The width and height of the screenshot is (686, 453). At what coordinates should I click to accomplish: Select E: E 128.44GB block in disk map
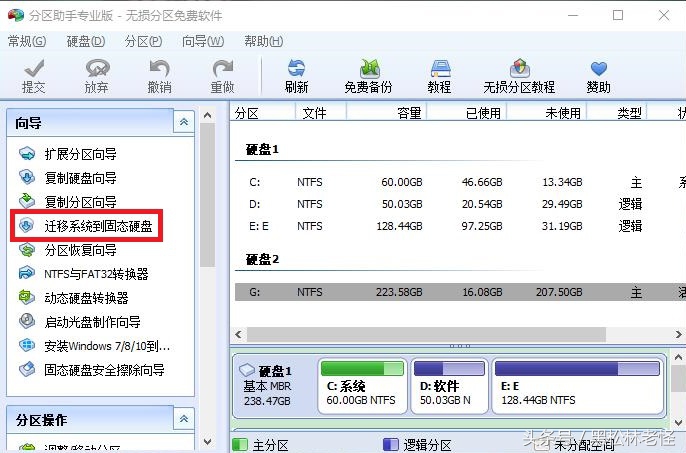coord(578,386)
